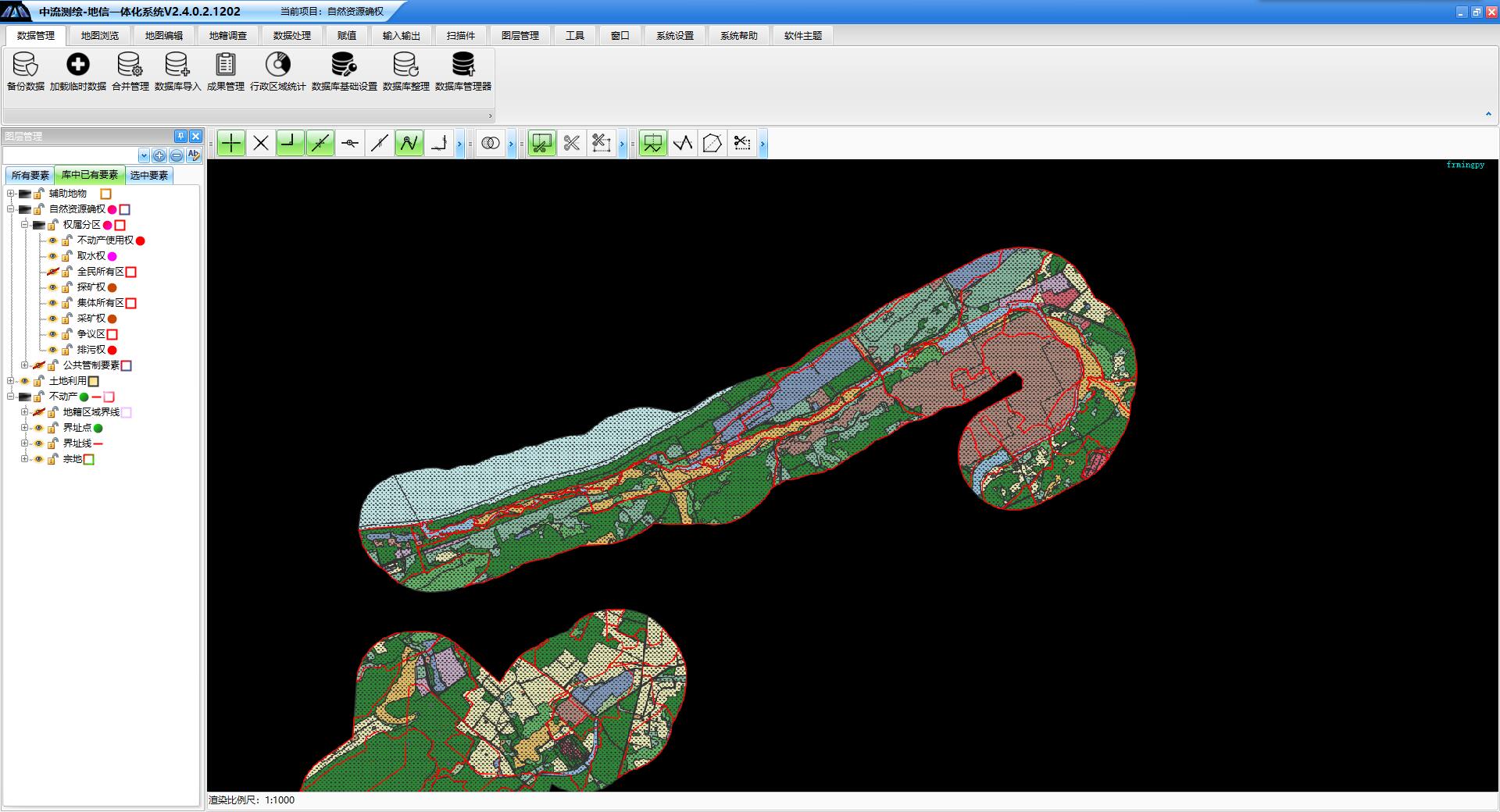Viewport: 1500px width, 812px height.
Task: Click the layer search input field
Action: tap(71, 155)
